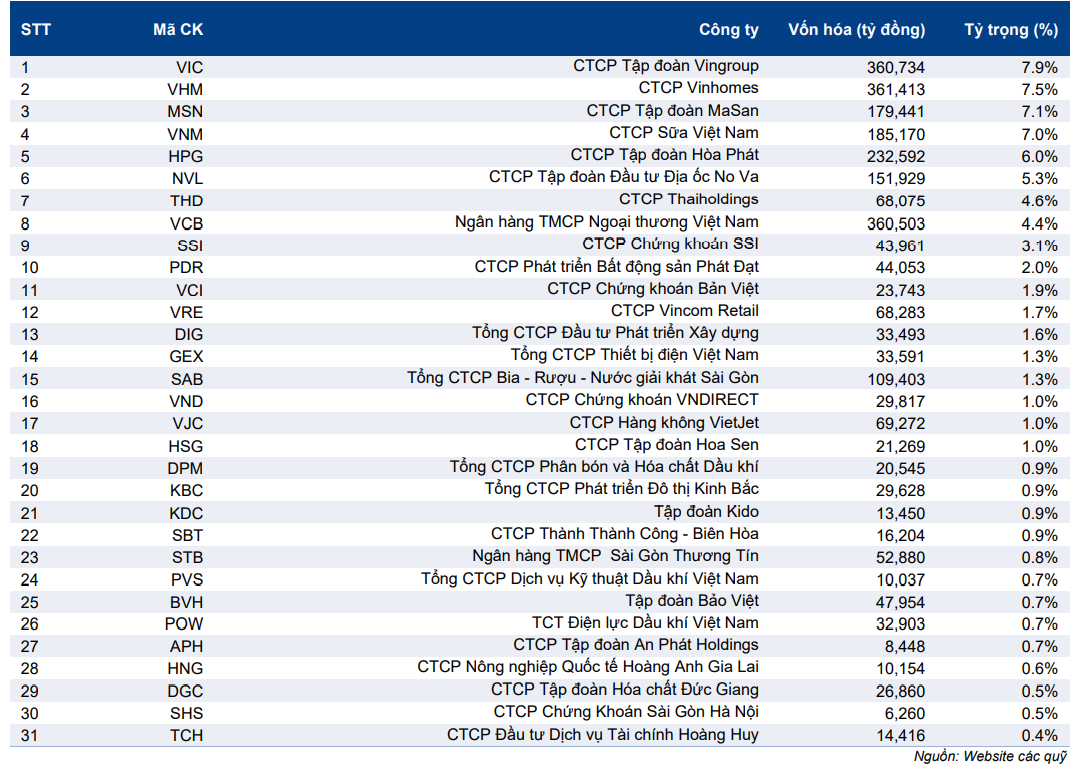Select ticker code MSN
The width and height of the screenshot is (1091, 775).
click(185, 112)
